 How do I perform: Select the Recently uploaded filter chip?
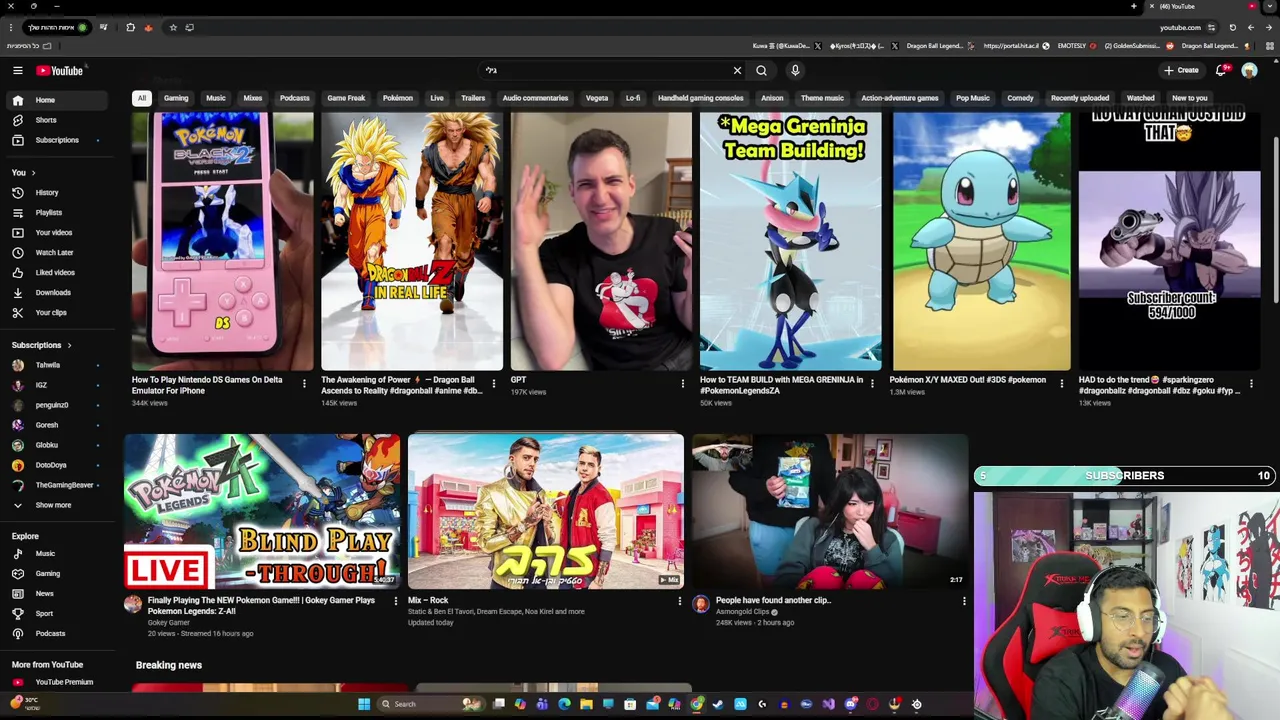(x=1080, y=98)
